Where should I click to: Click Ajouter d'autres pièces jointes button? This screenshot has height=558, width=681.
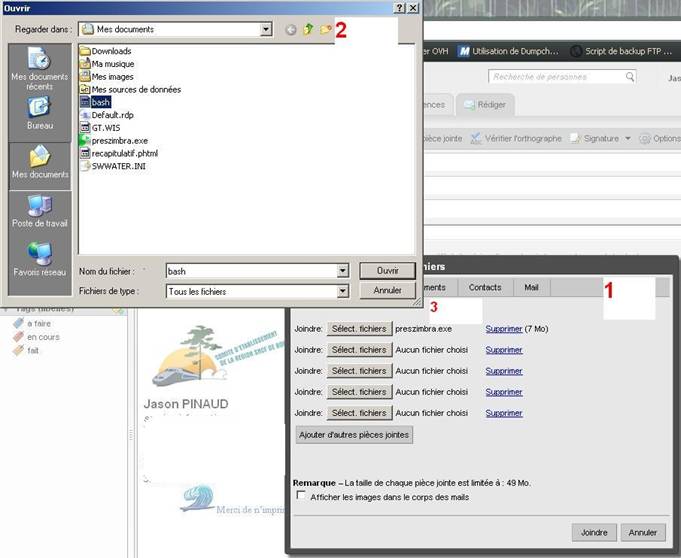pos(354,435)
